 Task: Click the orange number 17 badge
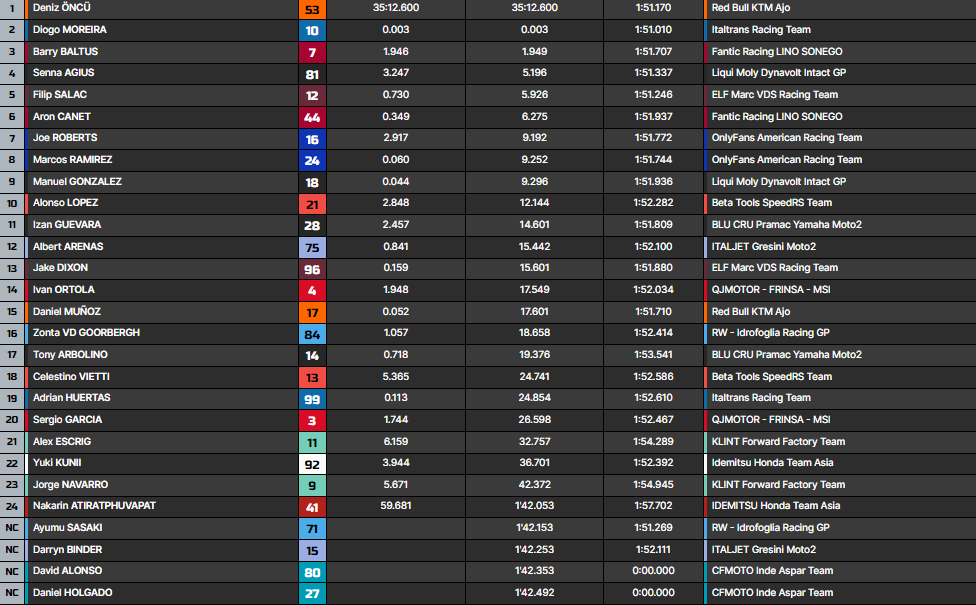tap(312, 312)
